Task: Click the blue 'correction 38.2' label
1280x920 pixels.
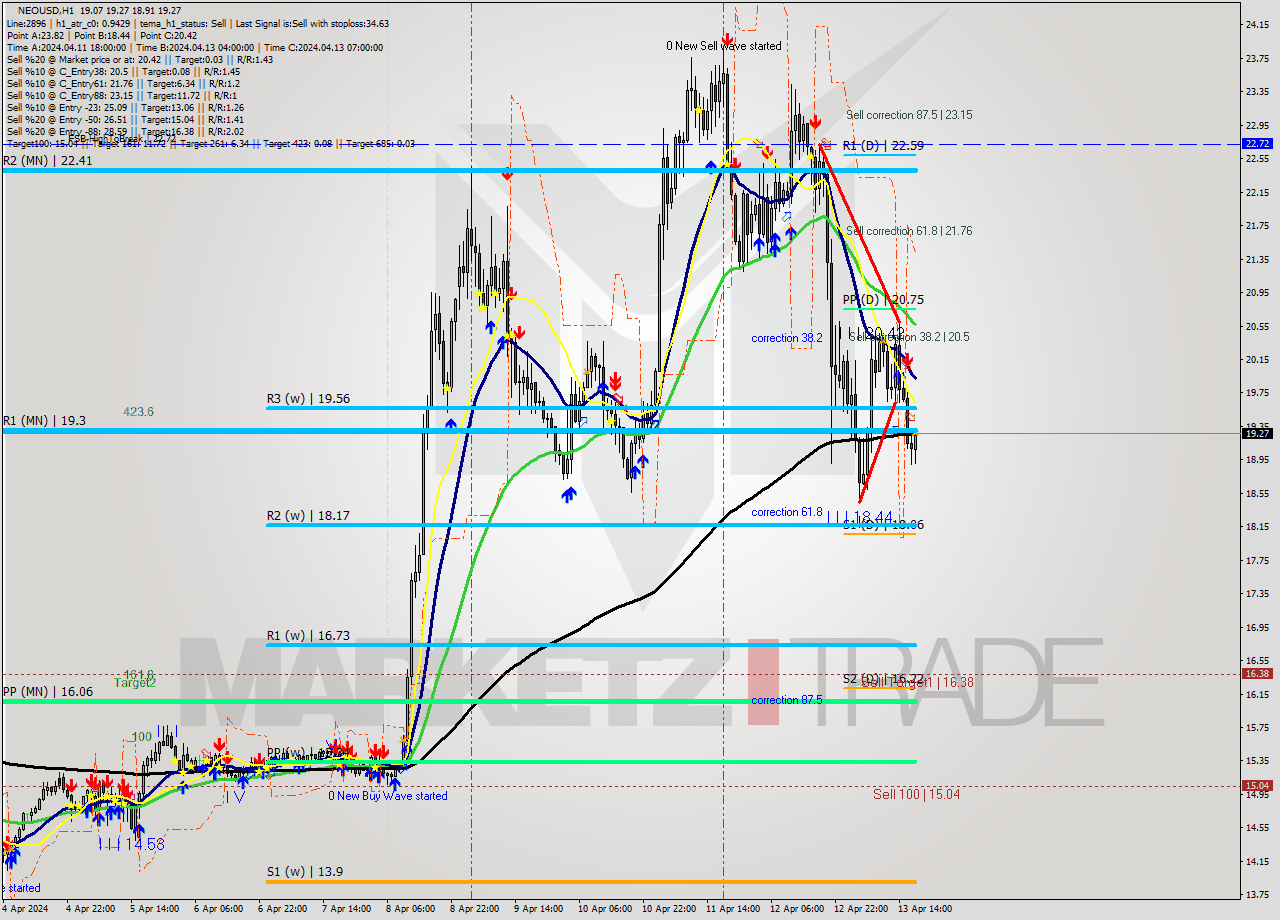Action: (x=787, y=338)
